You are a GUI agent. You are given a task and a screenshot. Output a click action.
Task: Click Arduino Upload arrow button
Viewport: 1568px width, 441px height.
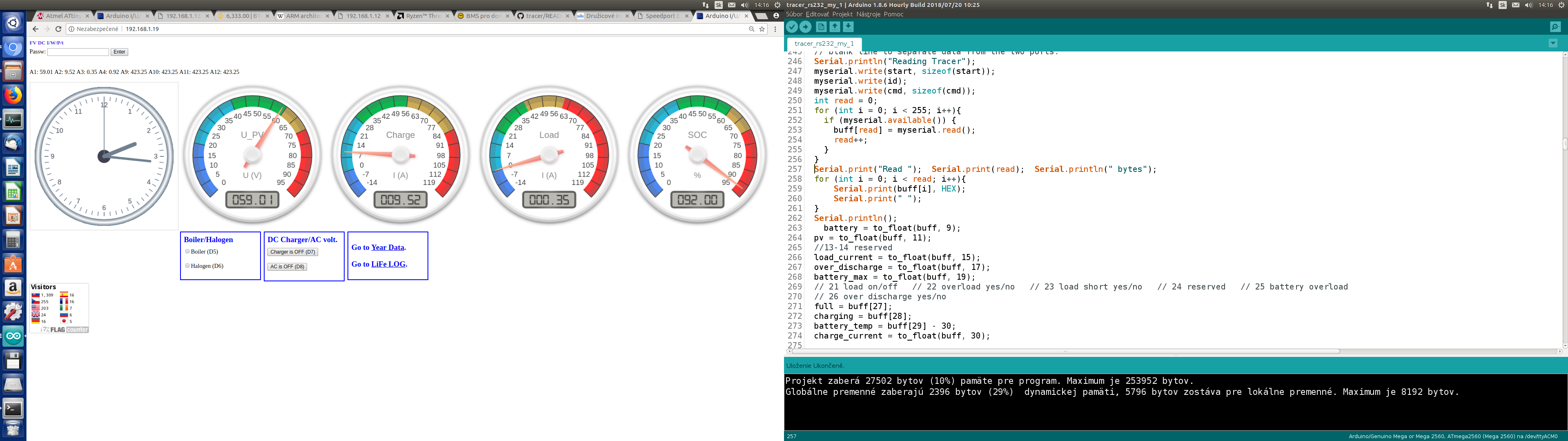click(805, 27)
